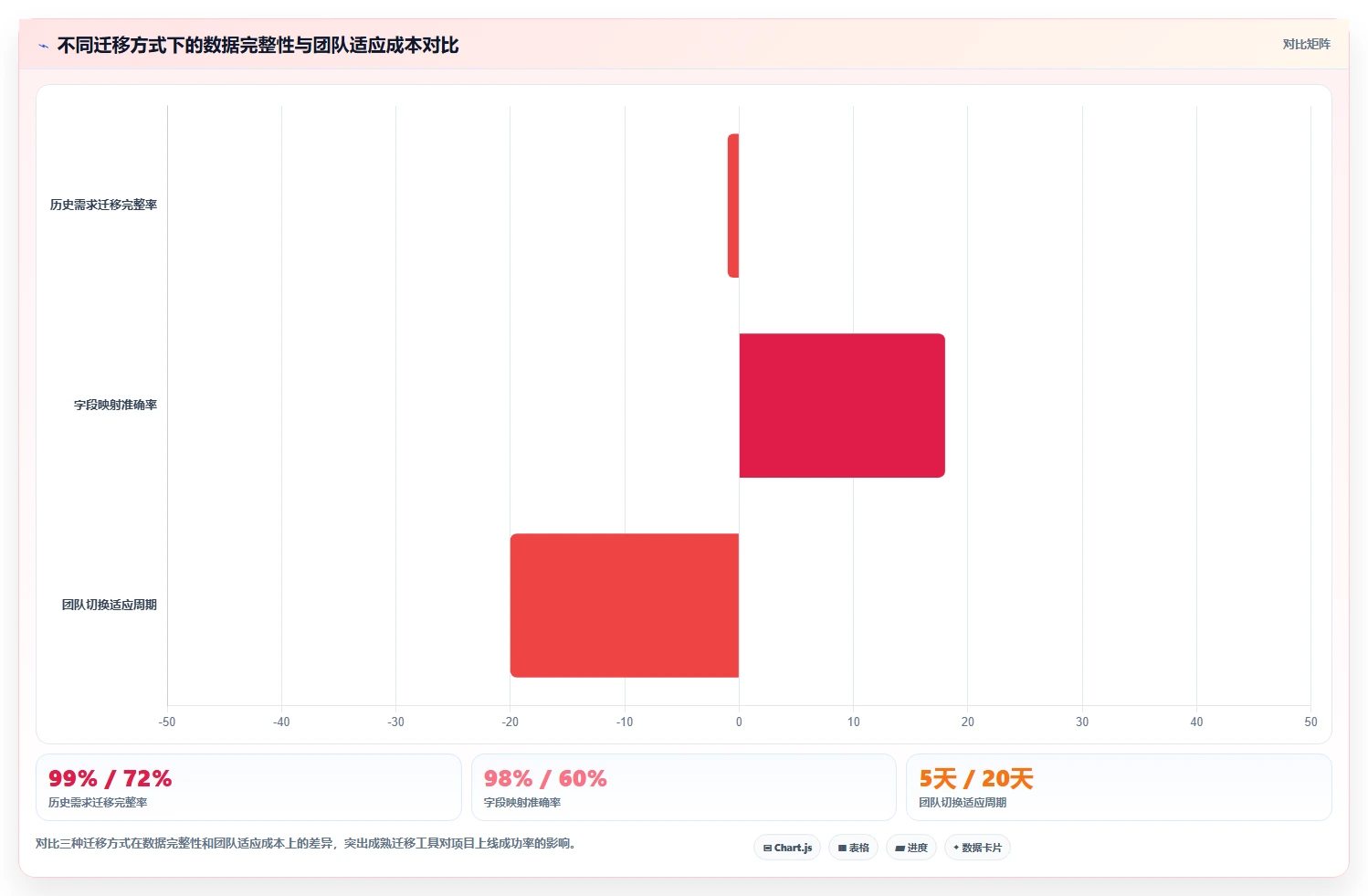1368x896 pixels.
Task: Click the 5天 / 20天 stat card
Action: tap(1119, 787)
